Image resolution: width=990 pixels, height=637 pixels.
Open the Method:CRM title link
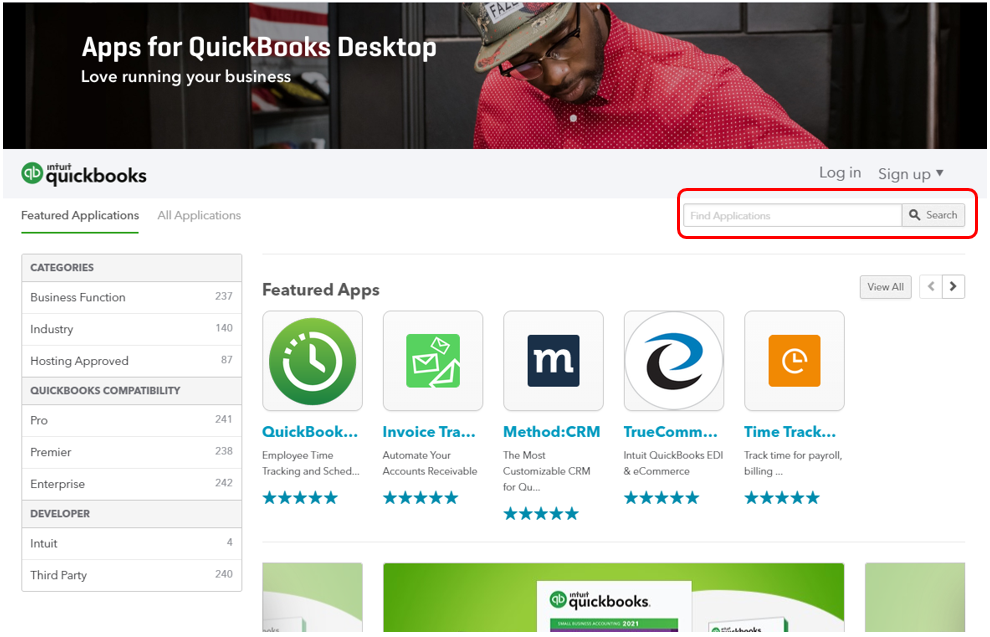[551, 432]
